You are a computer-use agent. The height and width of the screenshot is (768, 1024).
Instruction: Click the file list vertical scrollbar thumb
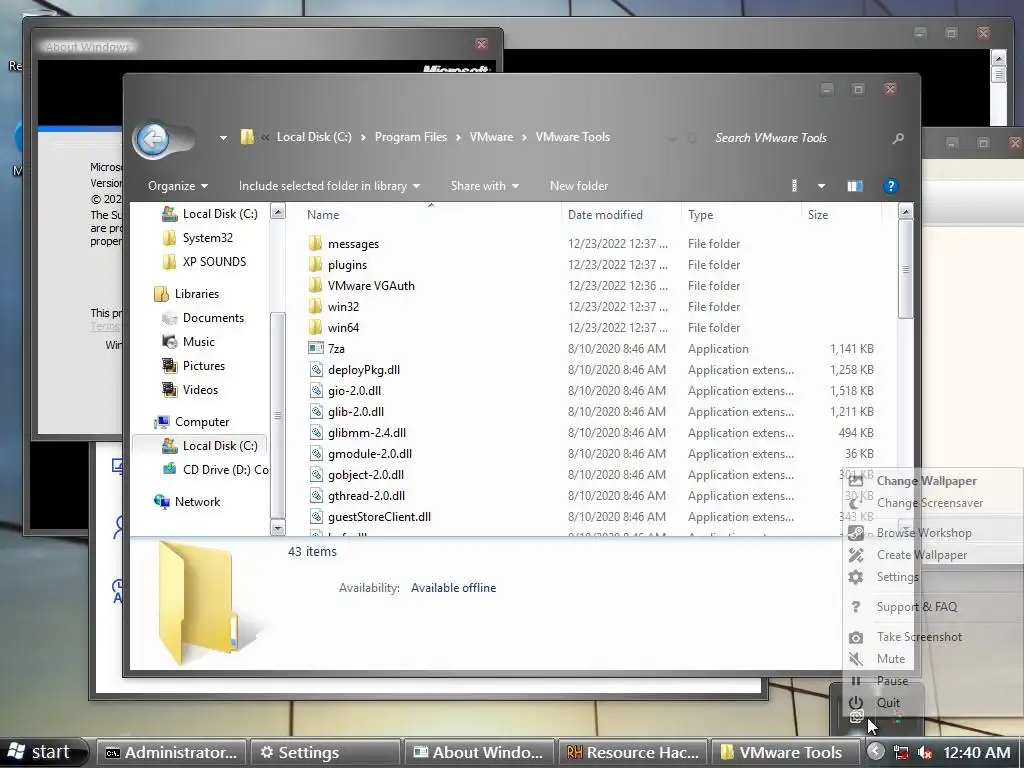[x=905, y=269]
